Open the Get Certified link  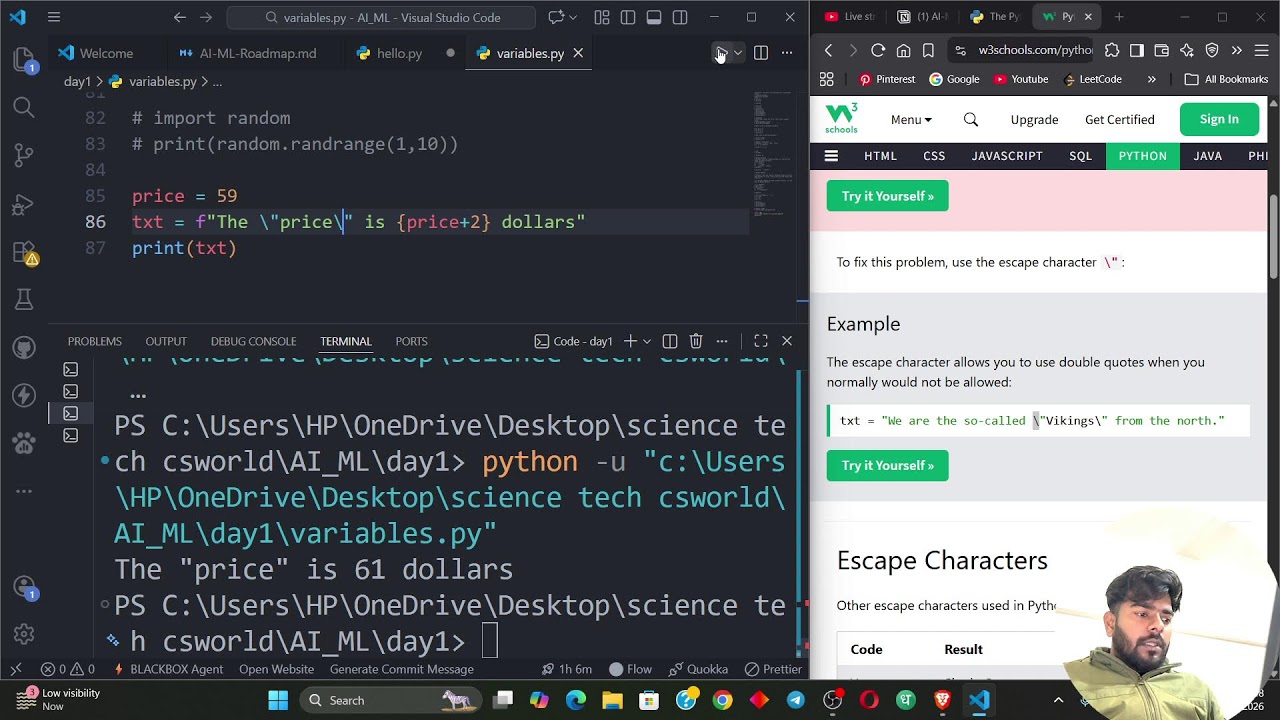coord(1120,119)
